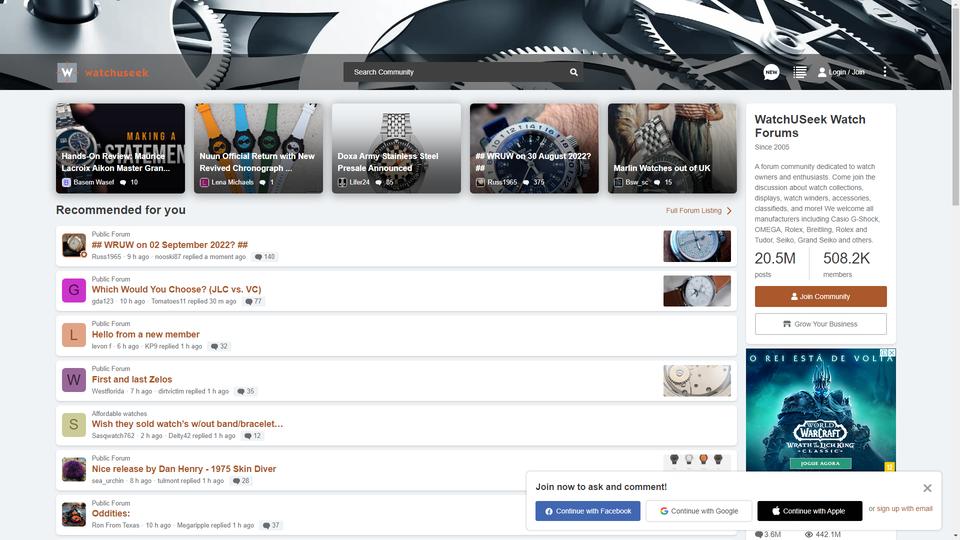
Task: Click Join Community button
Action: (x=820, y=296)
